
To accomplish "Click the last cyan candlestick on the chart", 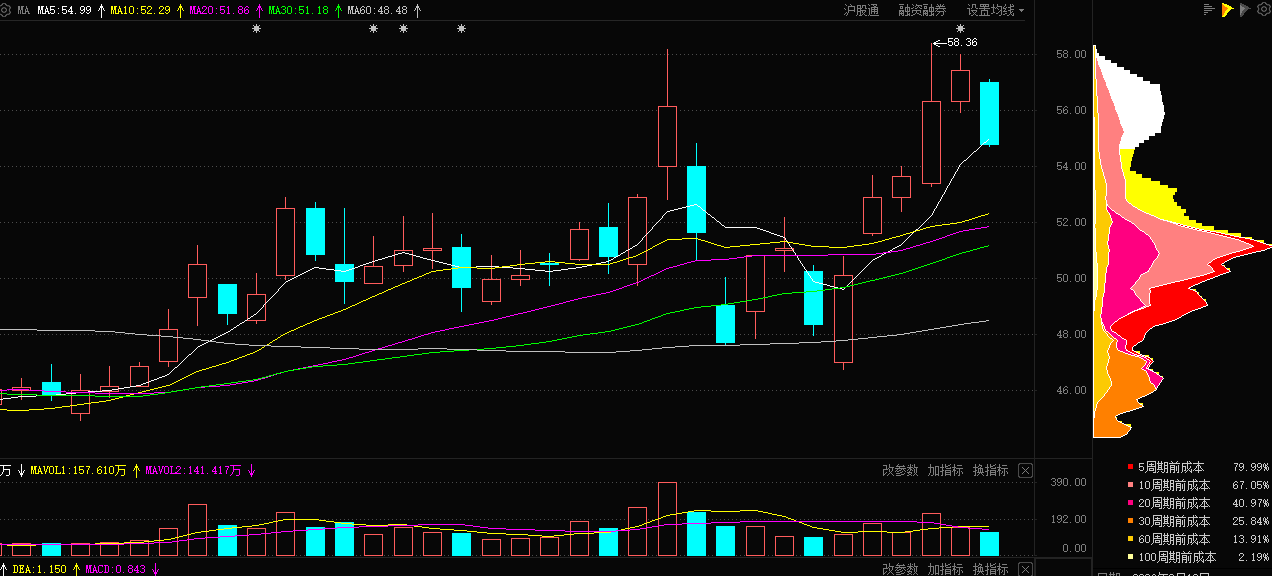I will point(989,113).
